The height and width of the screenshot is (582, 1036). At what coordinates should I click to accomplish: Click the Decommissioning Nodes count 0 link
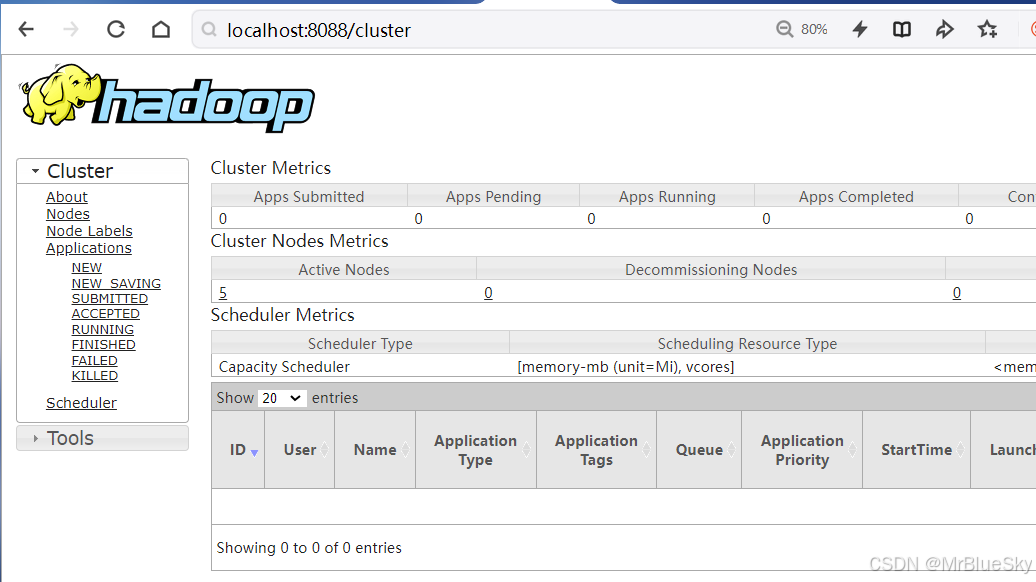tap(488, 293)
